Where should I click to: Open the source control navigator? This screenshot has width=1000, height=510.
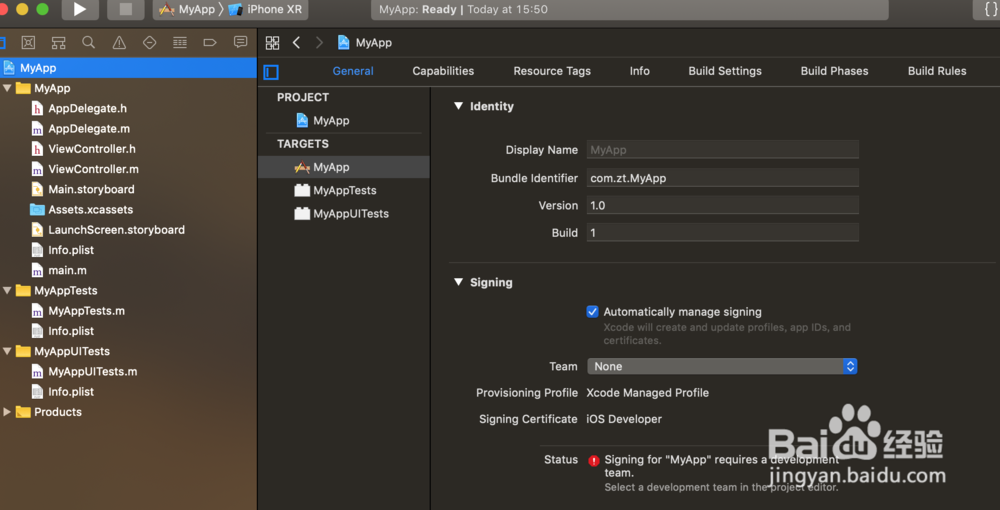point(28,43)
